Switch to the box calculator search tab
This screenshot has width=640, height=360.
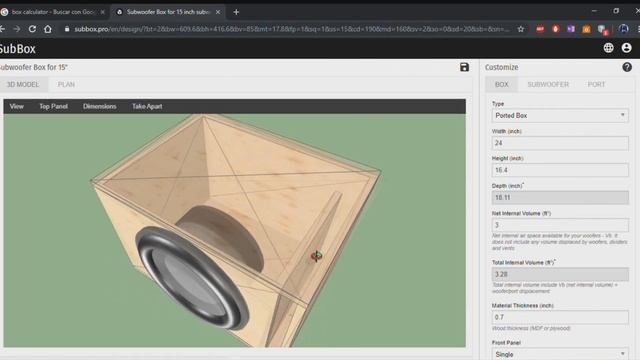(x=53, y=12)
